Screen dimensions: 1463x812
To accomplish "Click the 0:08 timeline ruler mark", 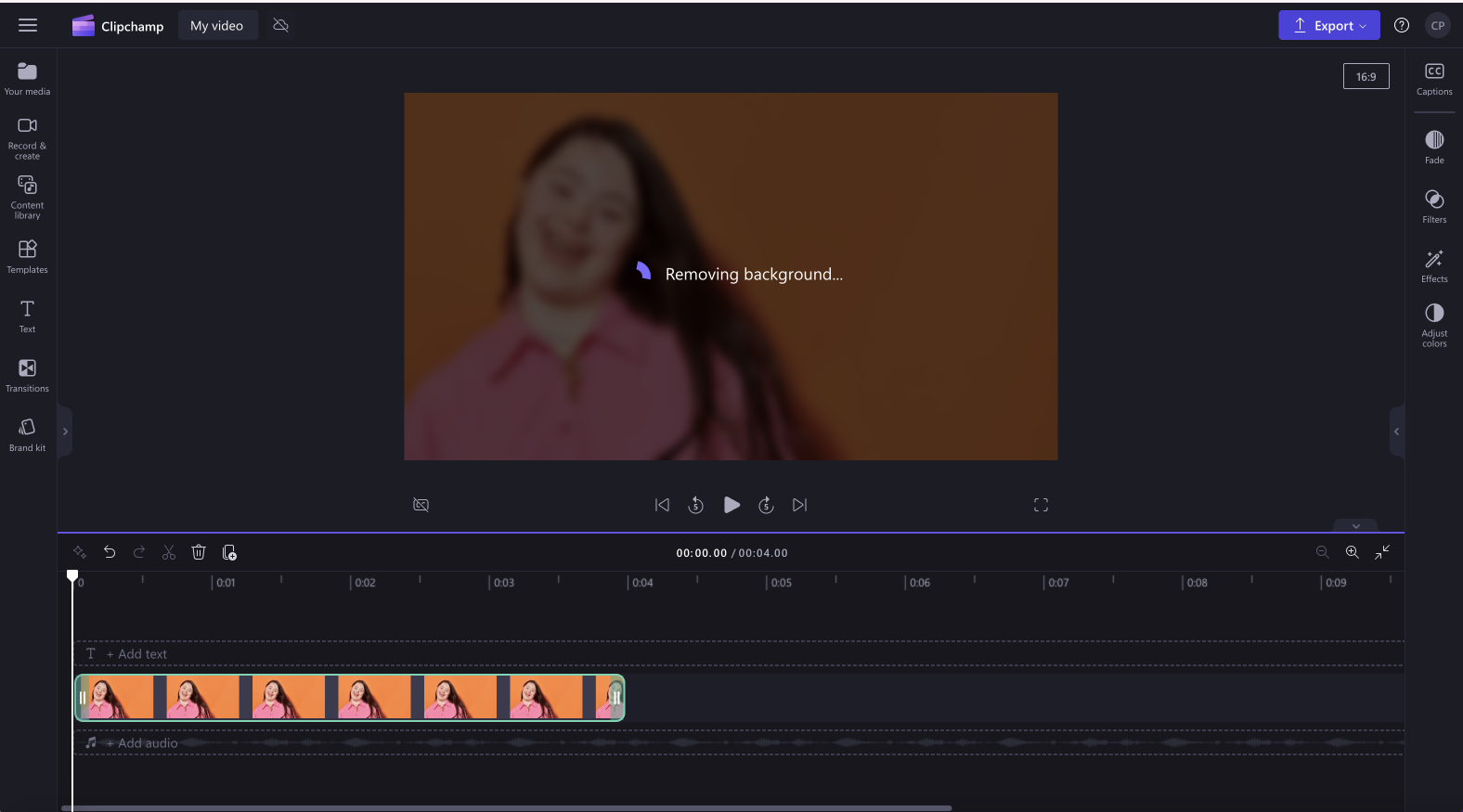I will 1197,583.
